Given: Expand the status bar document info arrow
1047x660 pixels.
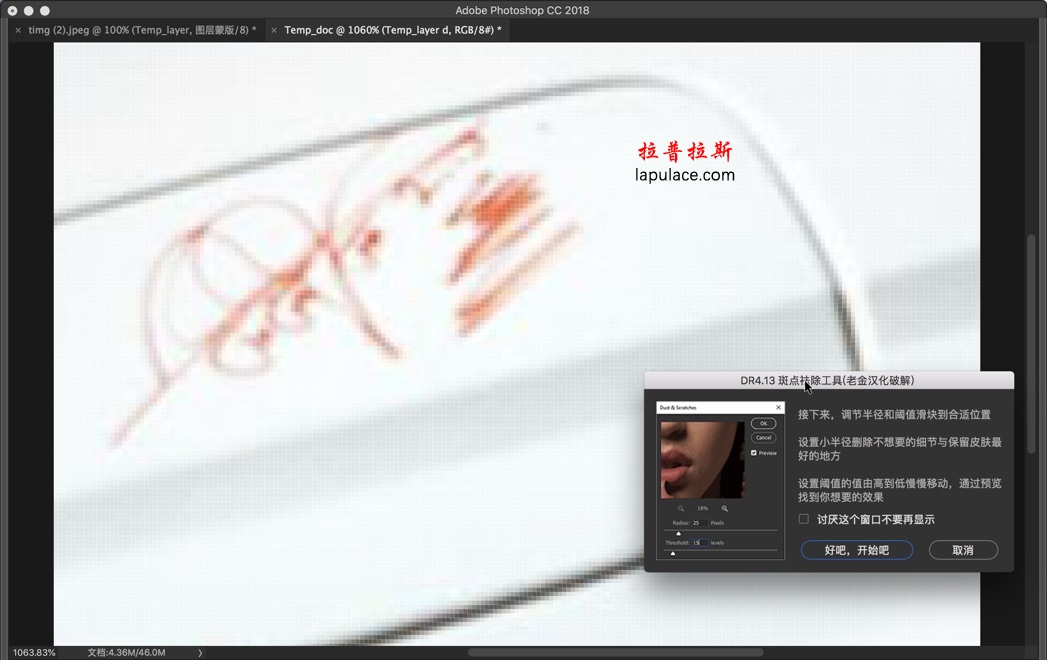Looking at the screenshot, I should [x=200, y=653].
